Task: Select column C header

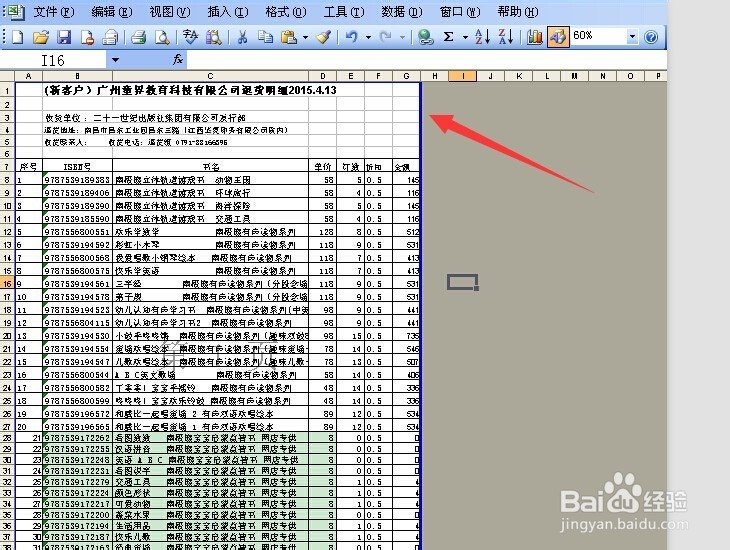Action: [x=210, y=76]
